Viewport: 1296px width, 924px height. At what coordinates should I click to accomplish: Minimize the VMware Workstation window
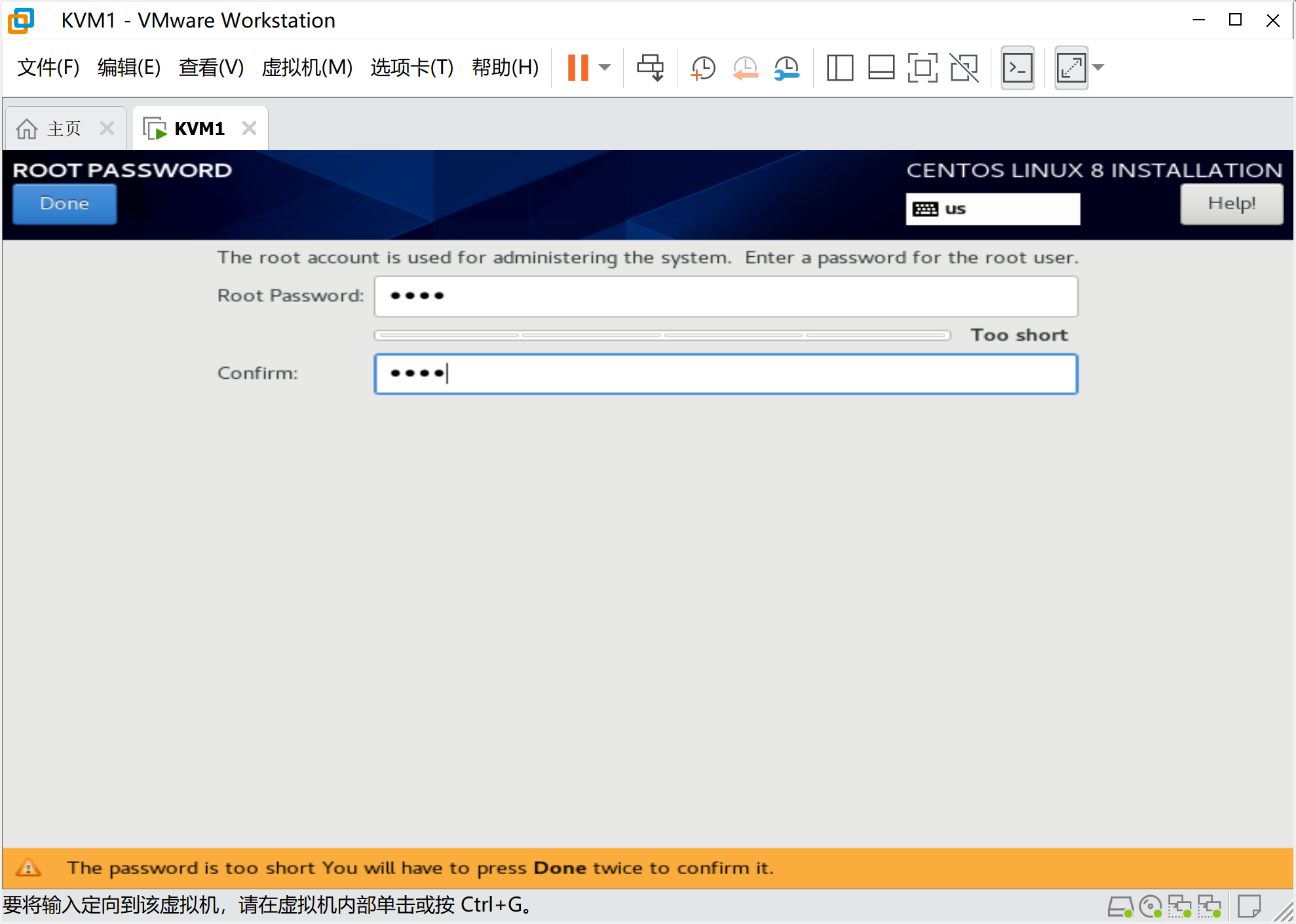[1198, 20]
